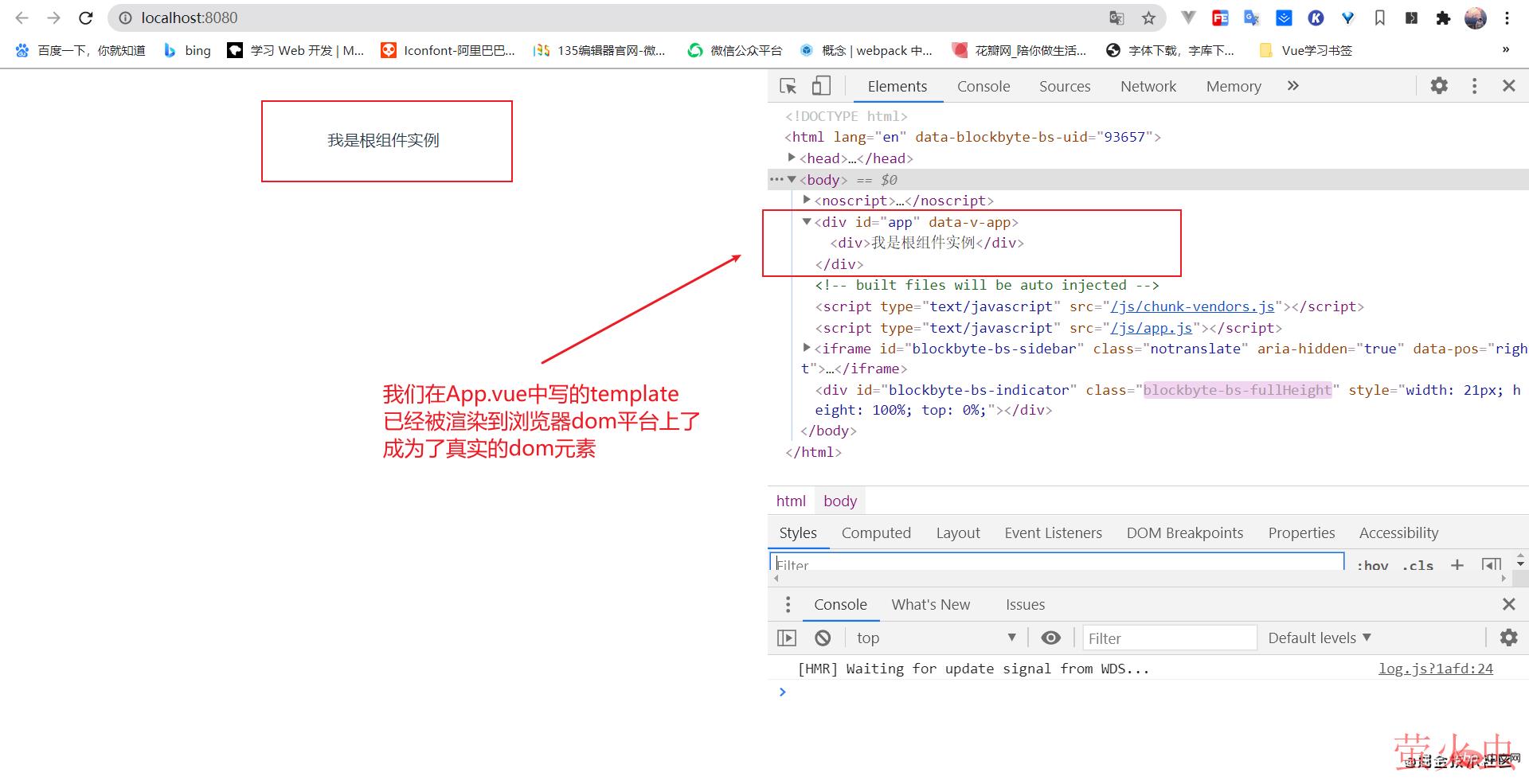Toggle the device toolbar icon
The height and width of the screenshot is (784, 1529).
[820, 86]
